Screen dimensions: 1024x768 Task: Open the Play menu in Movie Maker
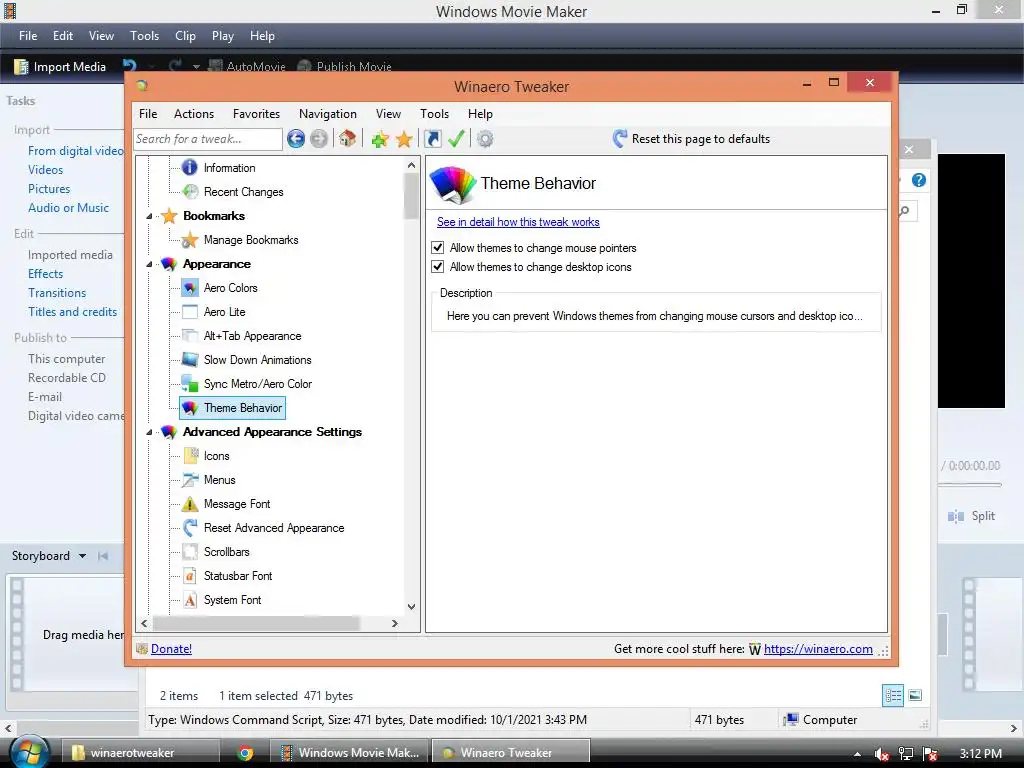pos(223,36)
